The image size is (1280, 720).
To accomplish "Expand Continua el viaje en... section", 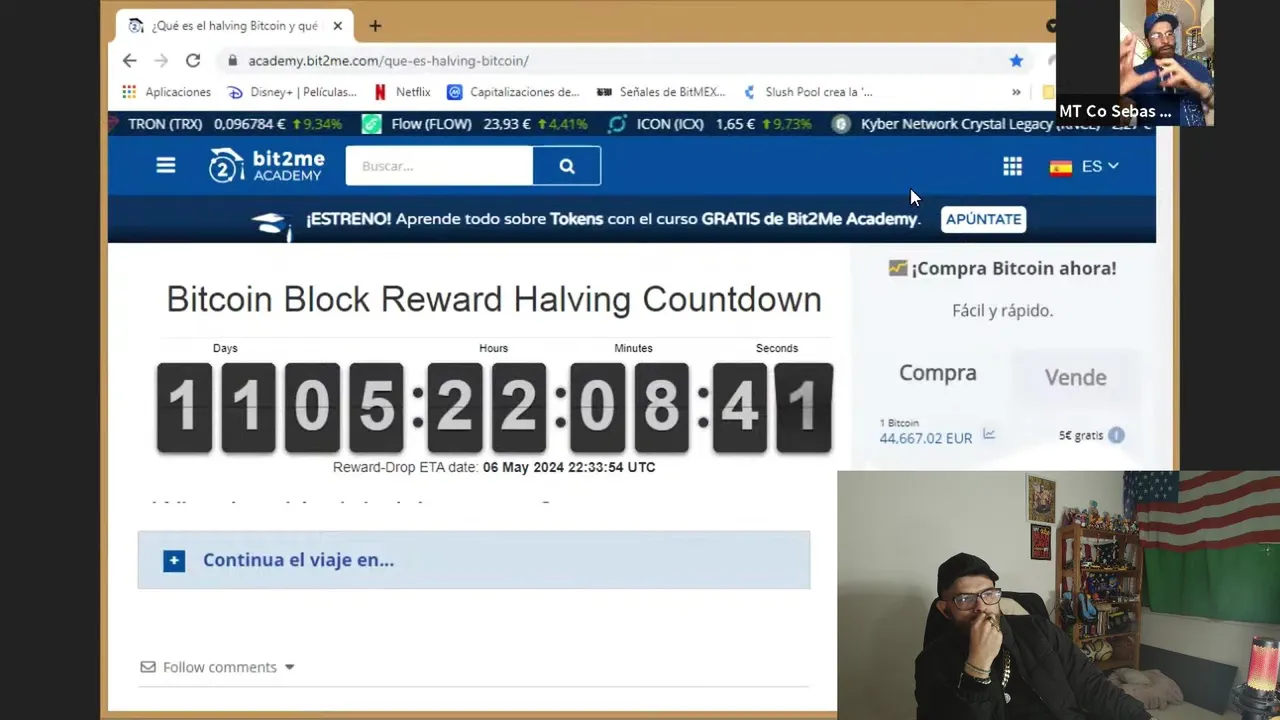I will 474,560.
